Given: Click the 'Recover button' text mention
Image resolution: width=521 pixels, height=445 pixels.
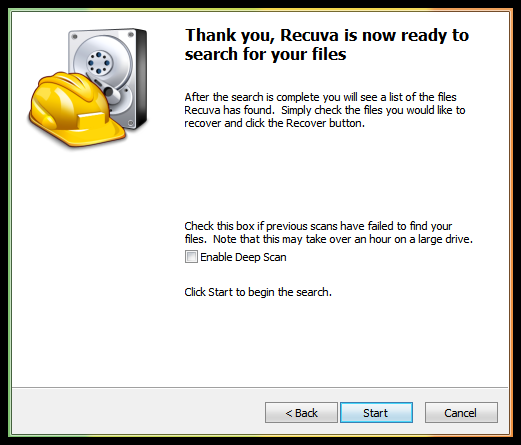Looking at the screenshot, I should coord(325,123).
